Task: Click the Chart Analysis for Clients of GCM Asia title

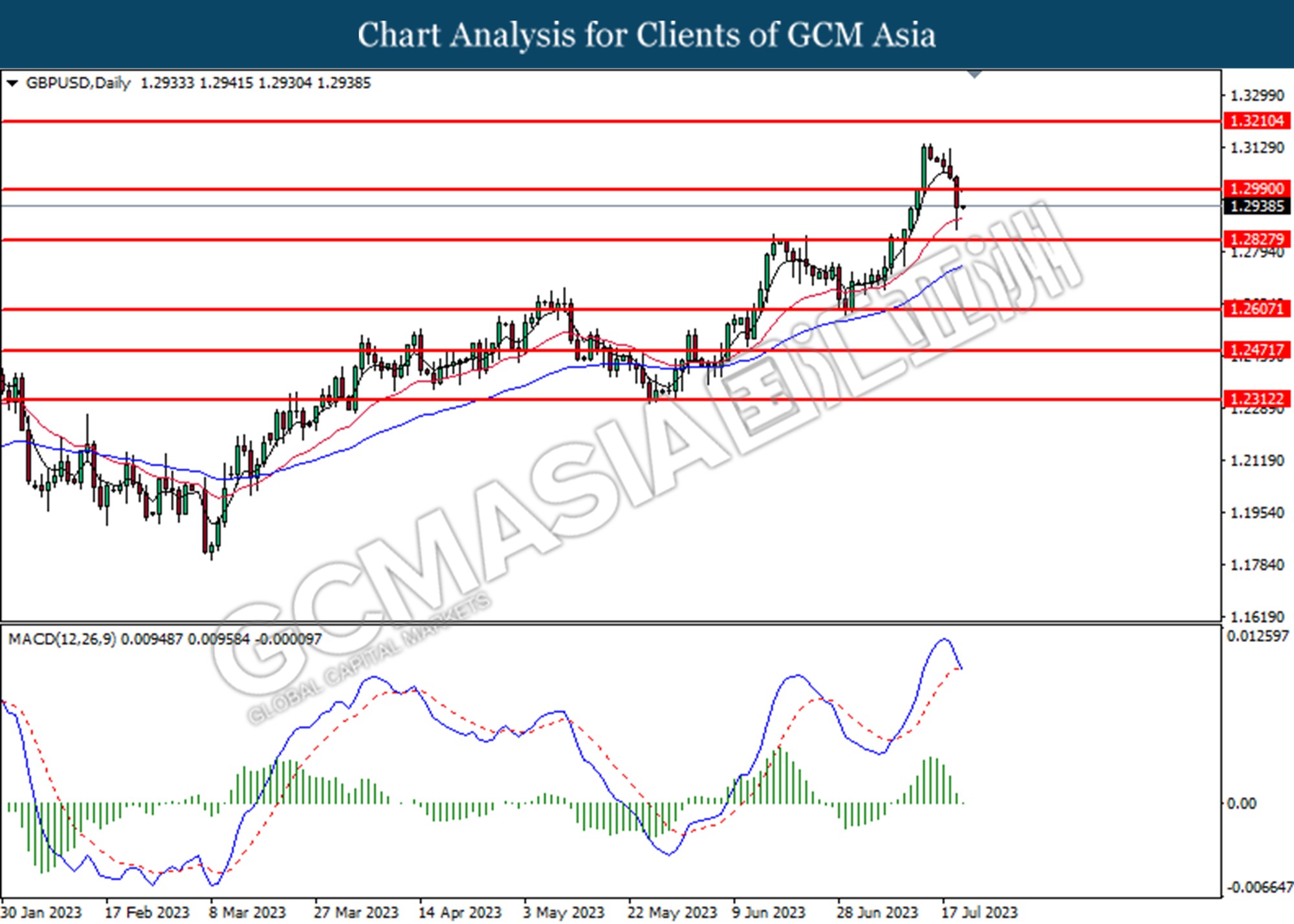Action: click(x=647, y=35)
